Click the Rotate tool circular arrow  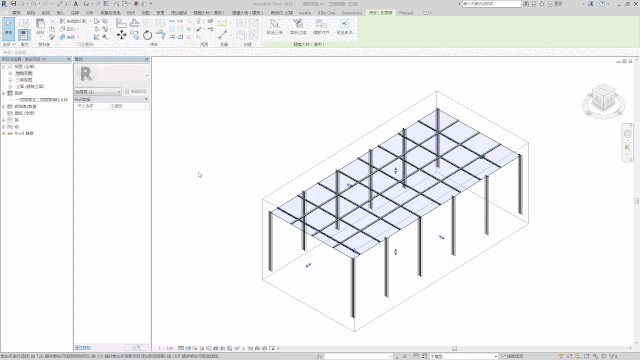[147, 36]
